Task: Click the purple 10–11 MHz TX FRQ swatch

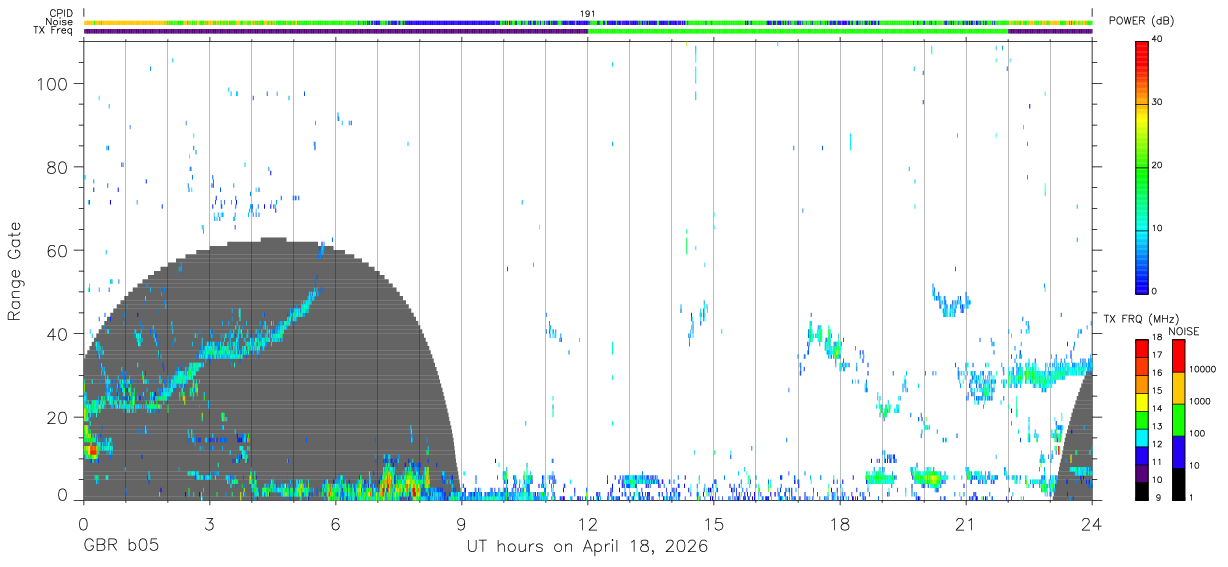Action: point(1142,473)
